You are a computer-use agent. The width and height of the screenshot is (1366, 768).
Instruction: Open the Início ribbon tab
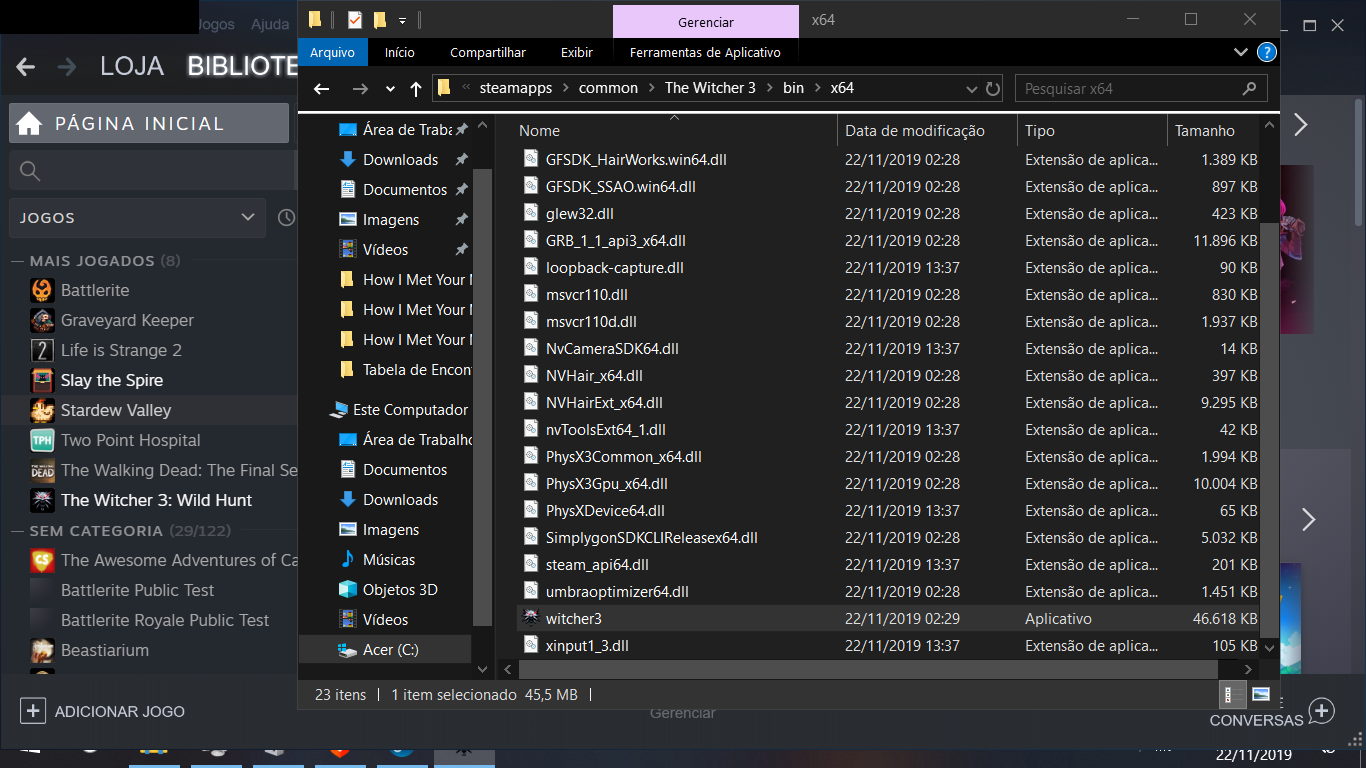pos(400,52)
